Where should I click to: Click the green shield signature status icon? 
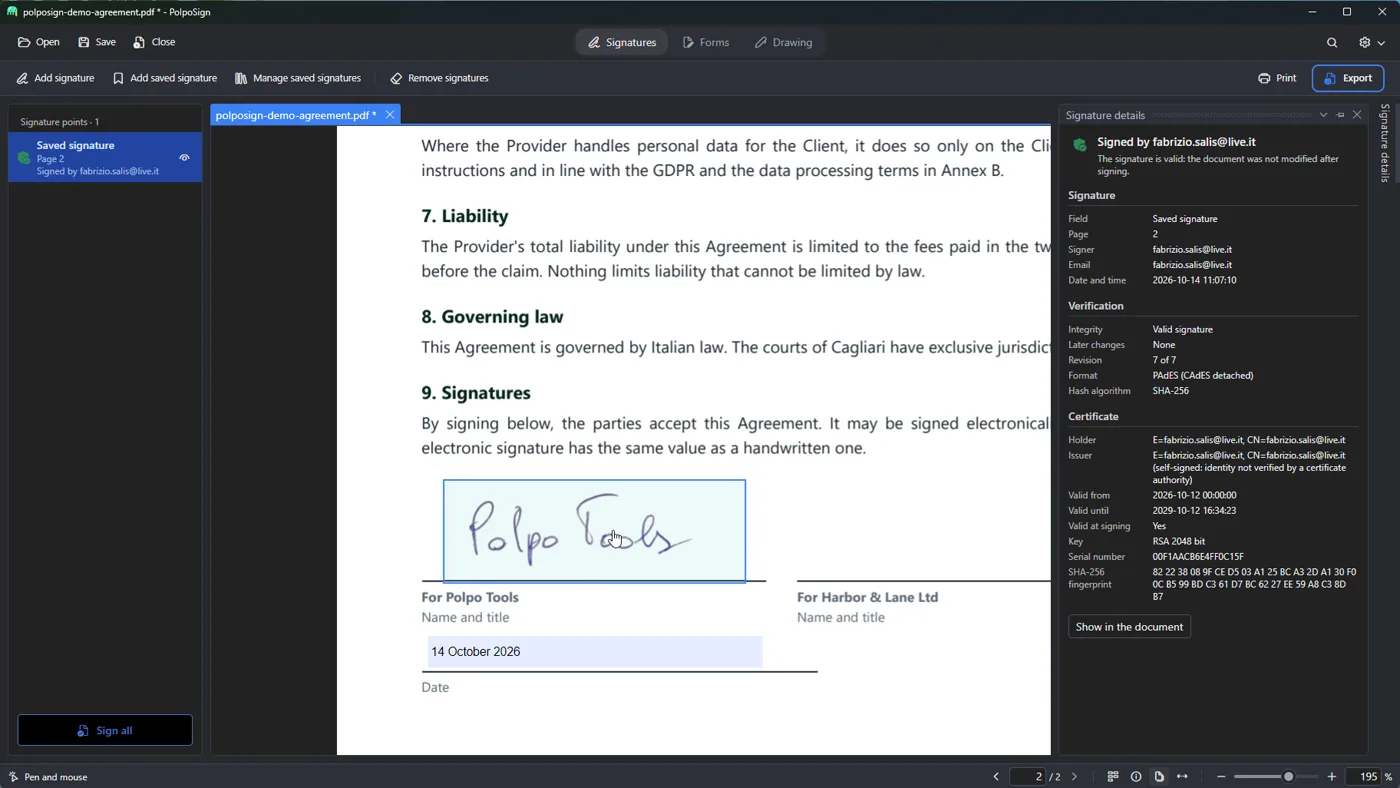point(1080,145)
